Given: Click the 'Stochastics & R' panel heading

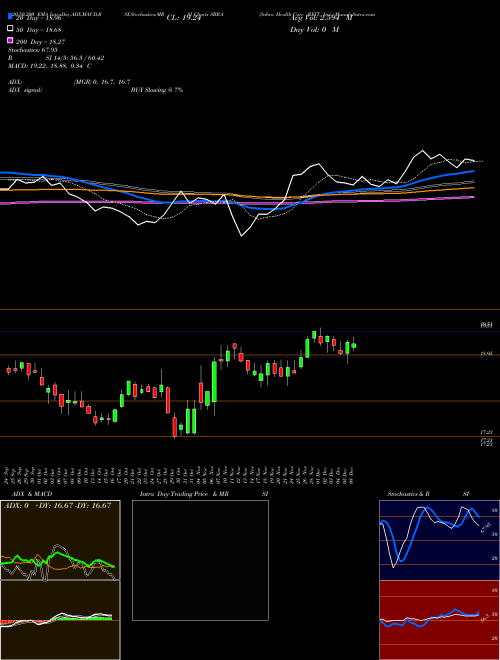Looking at the screenshot, I should point(409,494).
